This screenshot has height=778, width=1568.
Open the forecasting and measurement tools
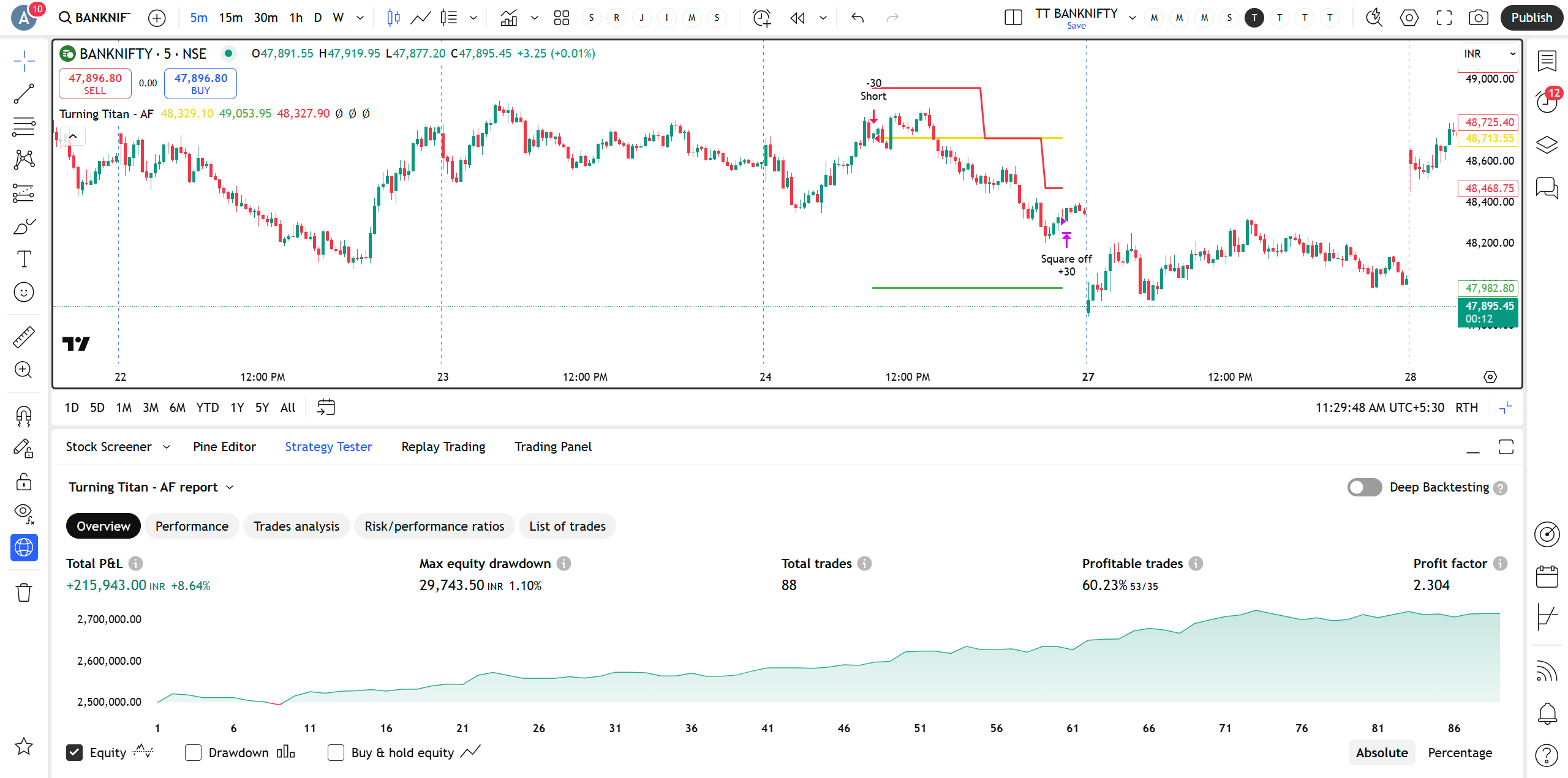[x=24, y=193]
